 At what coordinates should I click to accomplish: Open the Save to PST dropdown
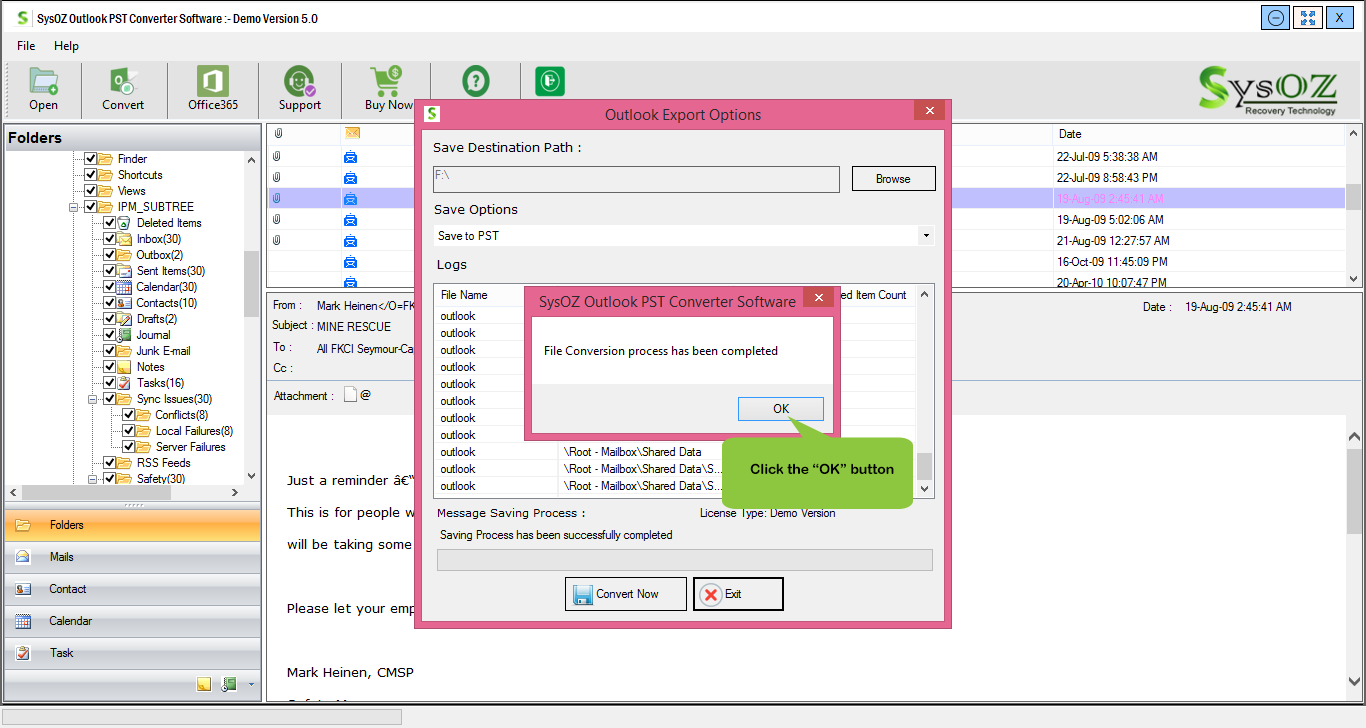(x=926, y=236)
